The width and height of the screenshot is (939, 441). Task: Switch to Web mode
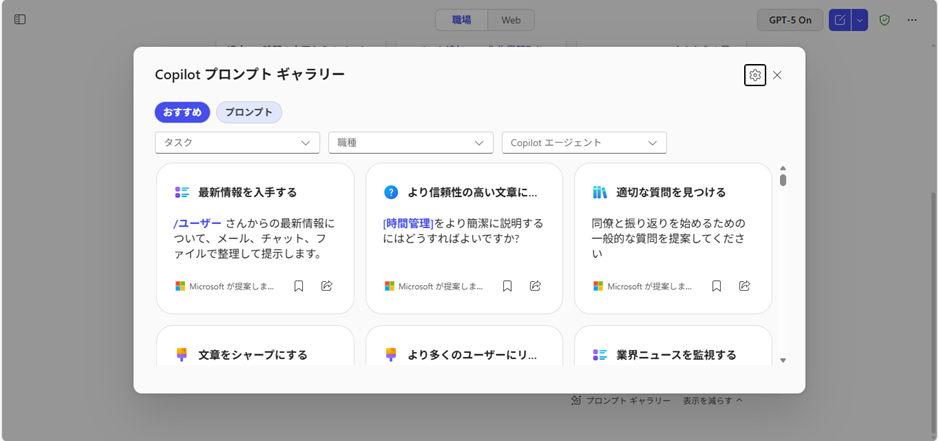(510, 20)
